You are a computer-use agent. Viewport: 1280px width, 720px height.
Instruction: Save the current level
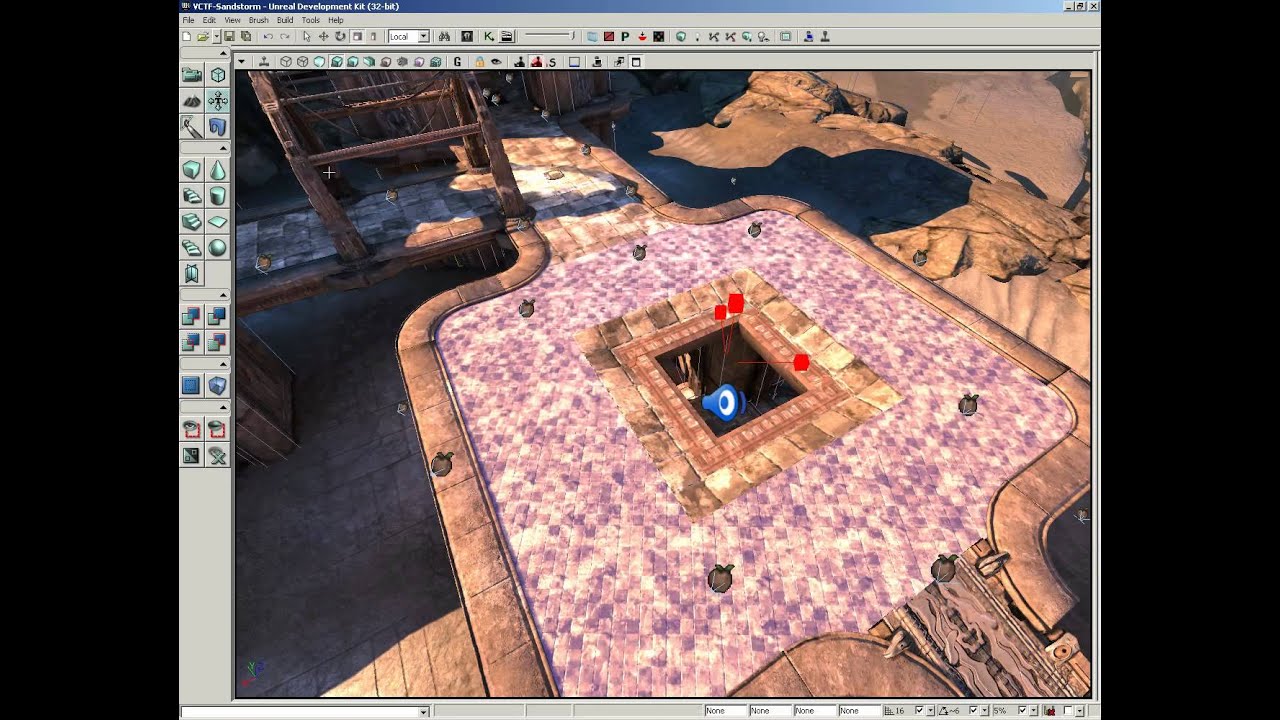pos(229,37)
